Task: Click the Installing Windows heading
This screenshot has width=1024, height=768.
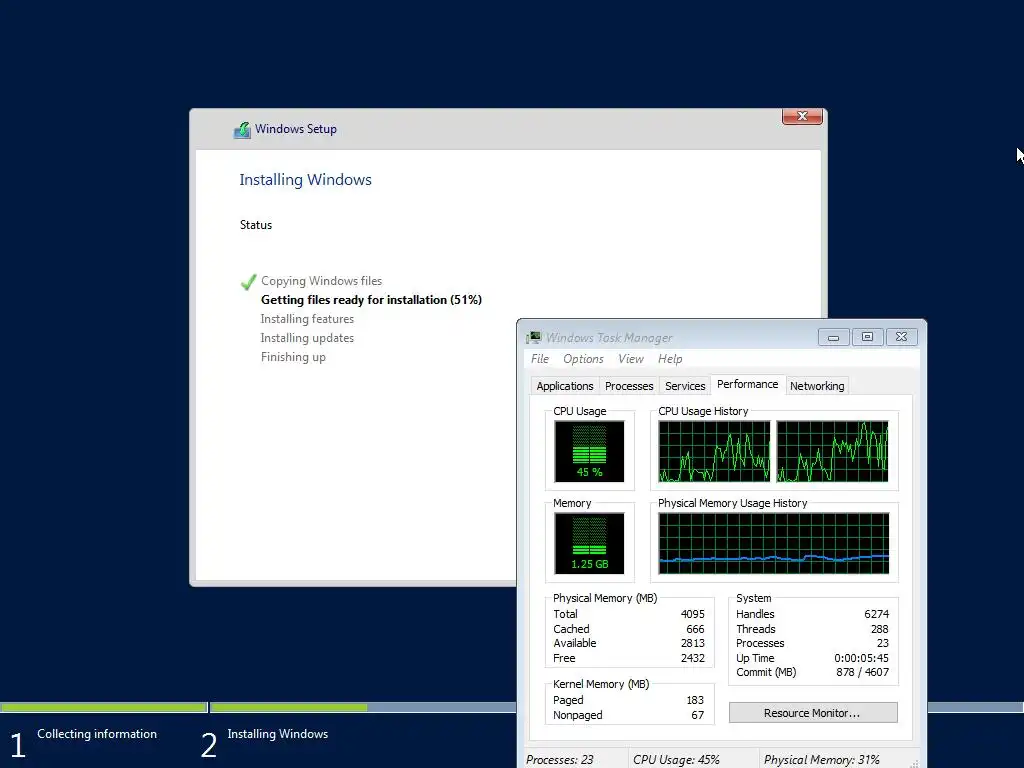Action: (x=305, y=180)
